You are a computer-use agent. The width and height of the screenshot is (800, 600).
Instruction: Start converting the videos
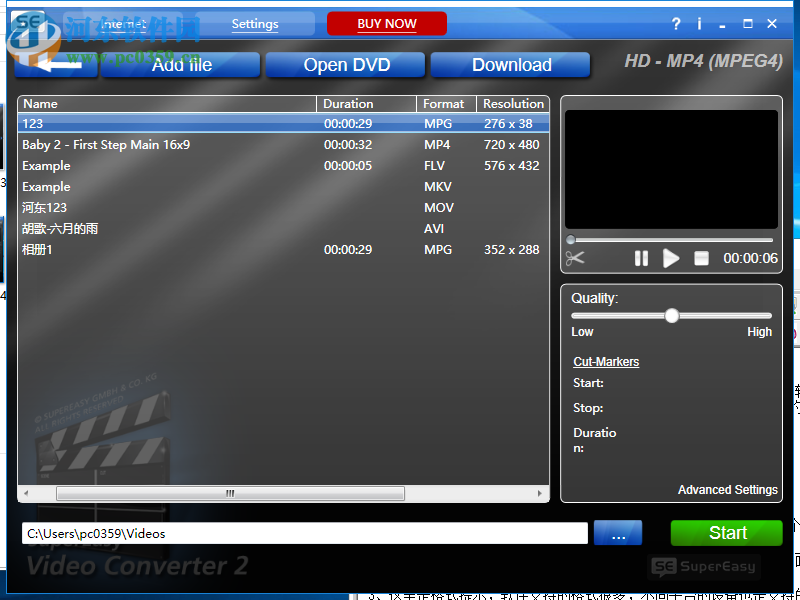pyautogui.click(x=726, y=533)
